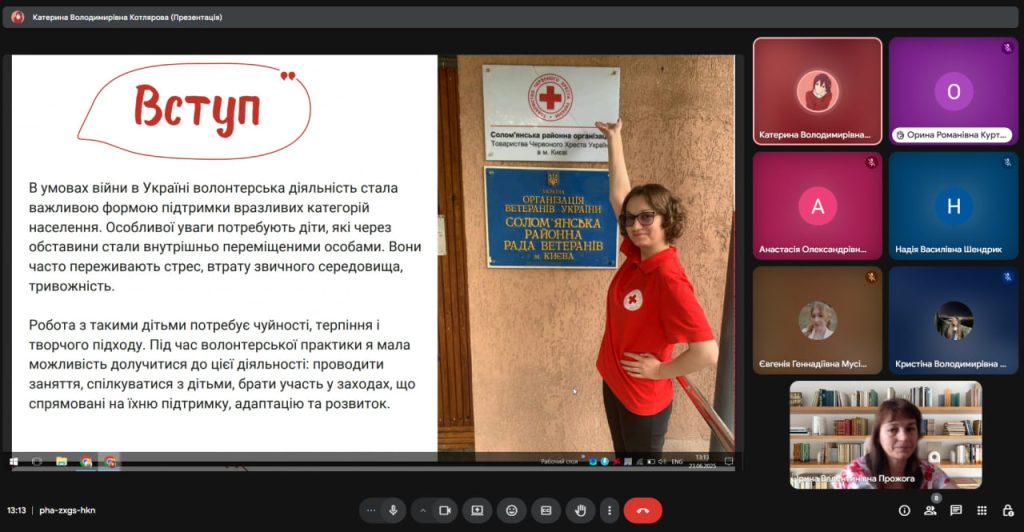Select Катерина Володимирівна participant tile
The width and height of the screenshot is (1024, 532).
(817, 91)
